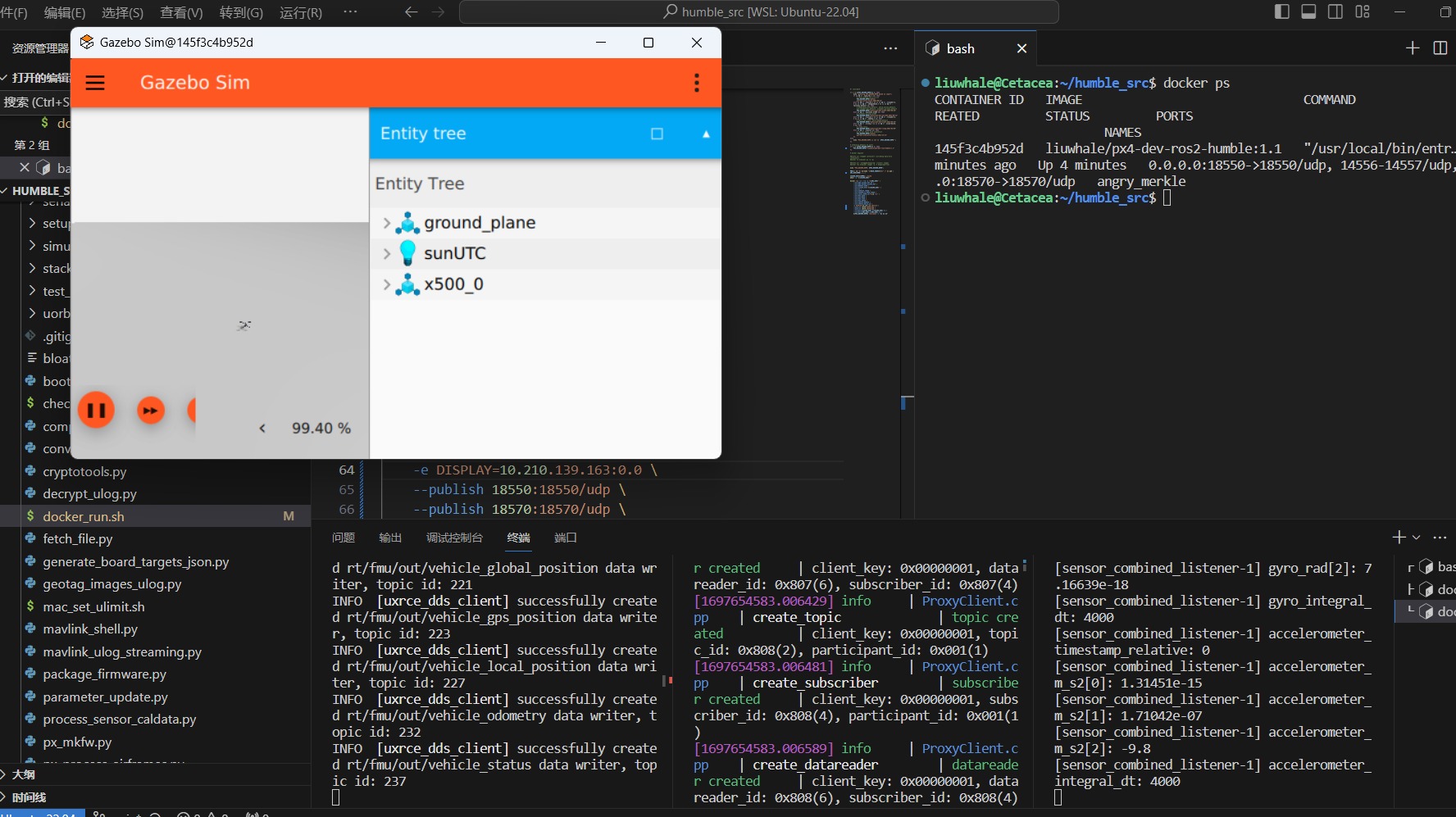Expand the ground_plane entity
Viewport: 1456px width, 817px height.
click(387, 223)
